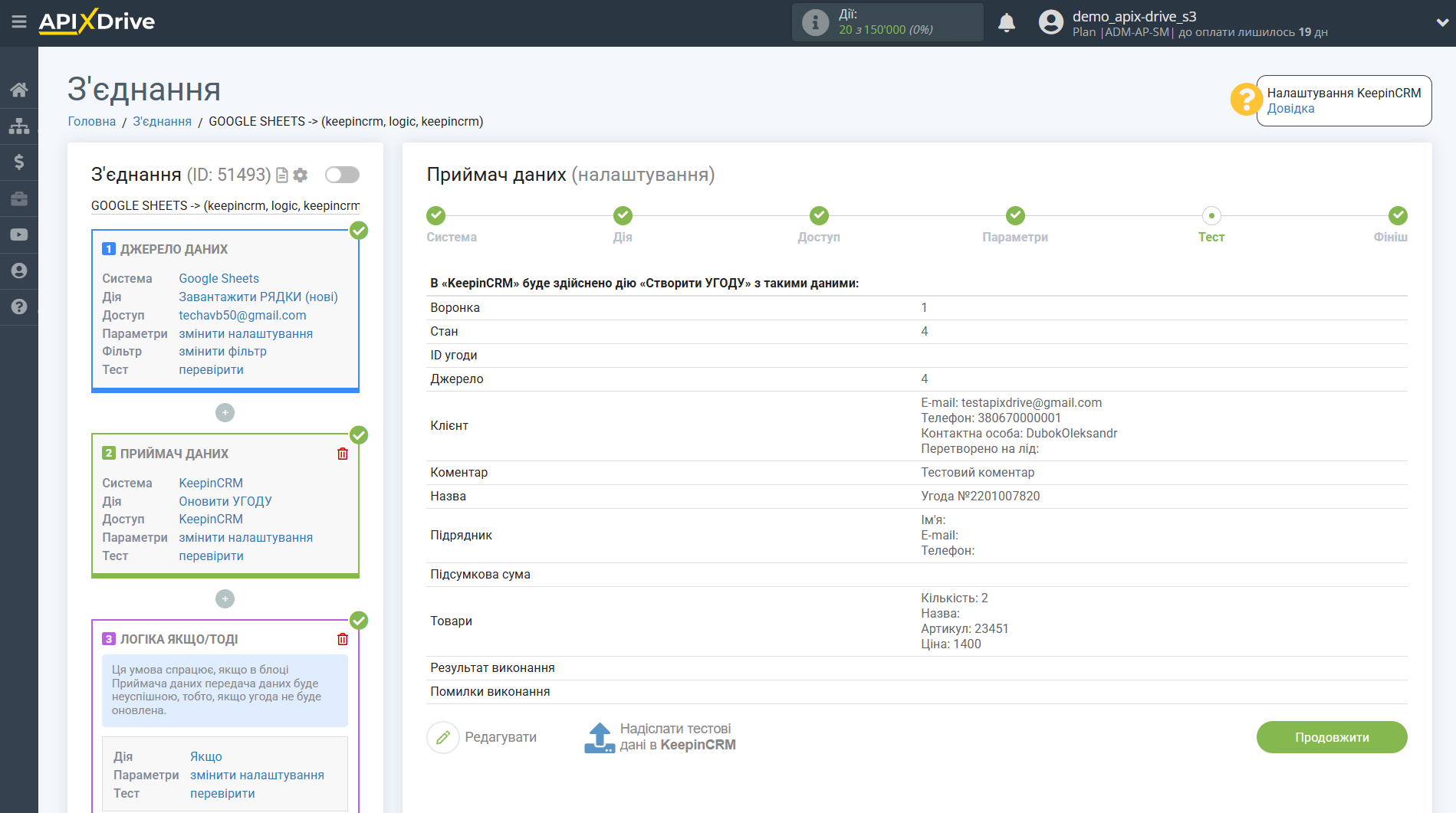Click the user avatar icon
1456x813 pixels.
(1050, 22)
